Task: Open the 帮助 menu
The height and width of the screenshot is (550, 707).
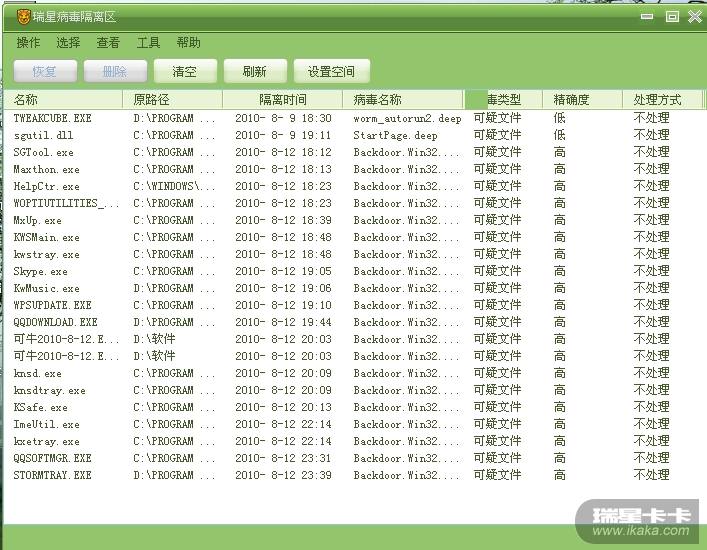Action: point(188,43)
